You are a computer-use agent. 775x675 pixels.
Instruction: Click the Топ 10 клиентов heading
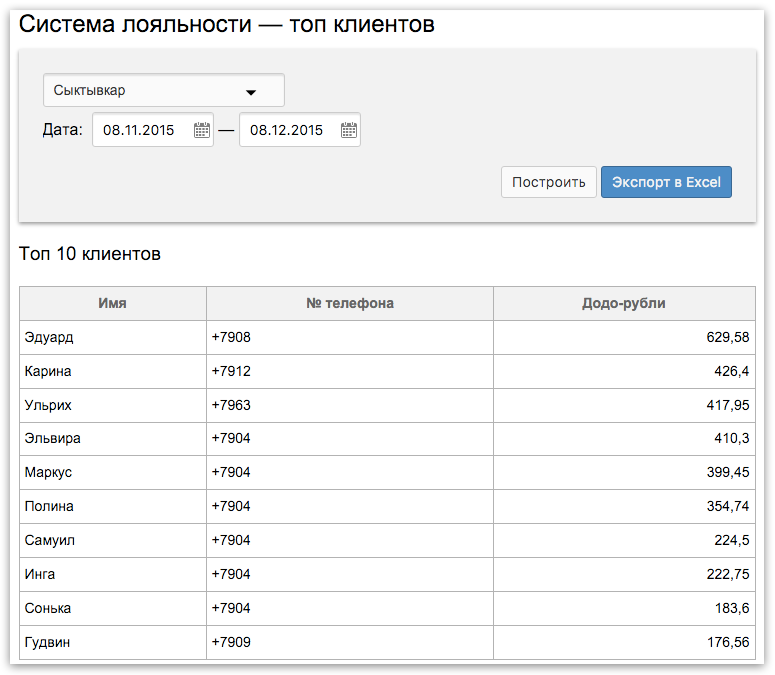coord(90,253)
